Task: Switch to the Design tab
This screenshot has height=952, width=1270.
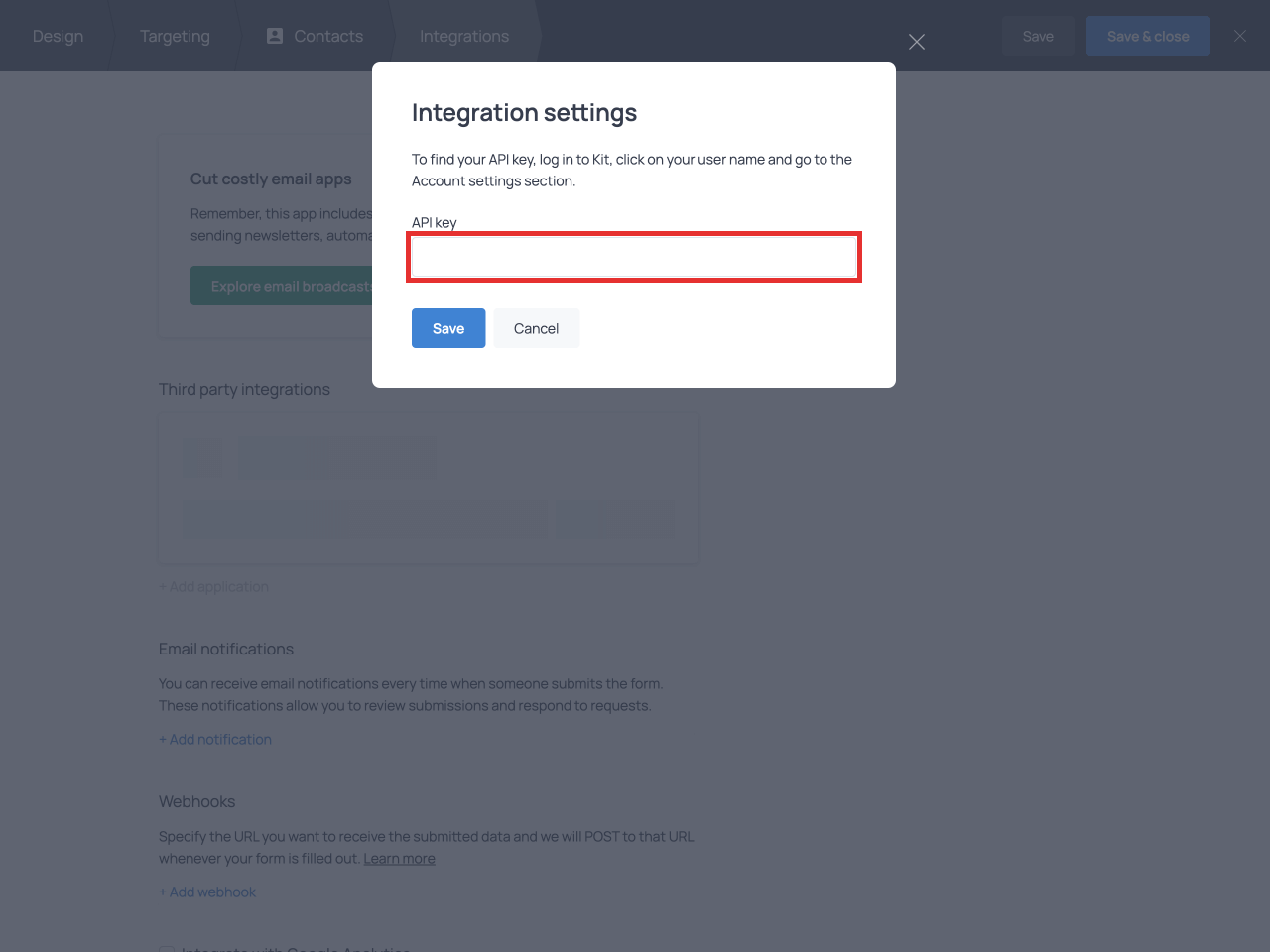Action: click(58, 36)
